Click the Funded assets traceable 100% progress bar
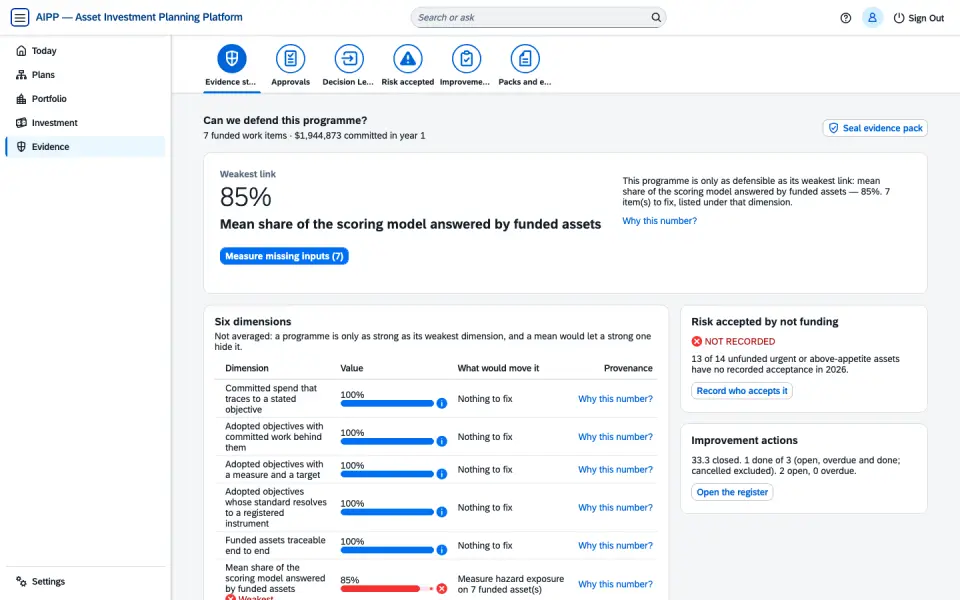Image resolution: width=960 pixels, height=600 pixels. pyautogui.click(x=387, y=550)
